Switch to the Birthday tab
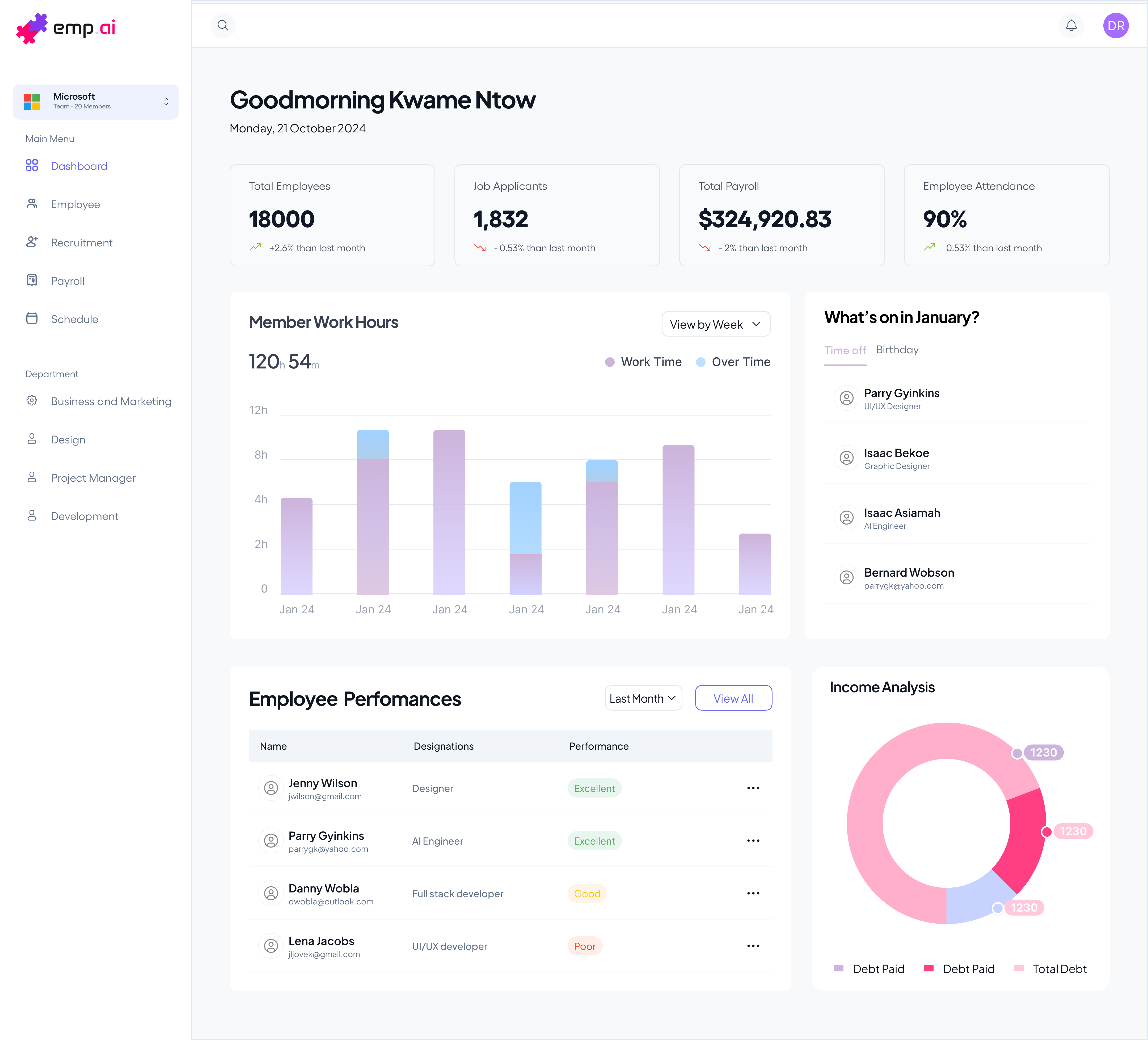This screenshot has width=1148, height=1040. pyautogui.click(x=897, y=350)
